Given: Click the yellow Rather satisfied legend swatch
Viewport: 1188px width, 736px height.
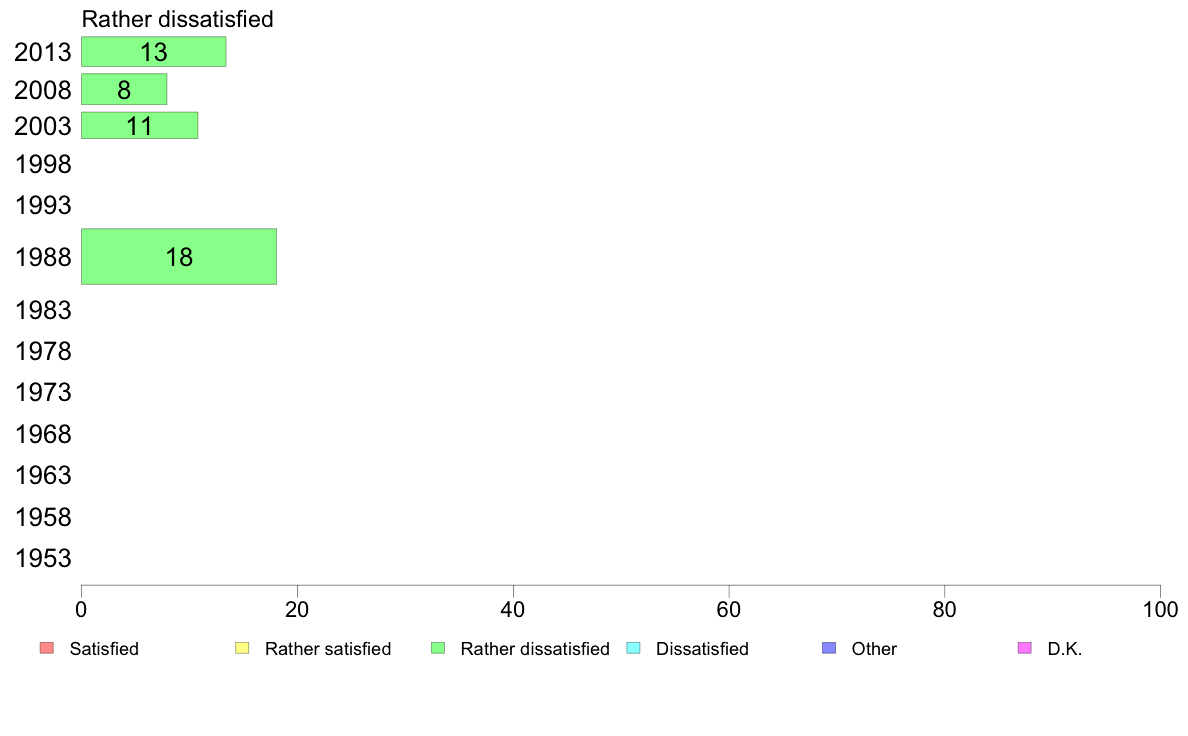Looking at the screenshot, I should click(242, 648).
